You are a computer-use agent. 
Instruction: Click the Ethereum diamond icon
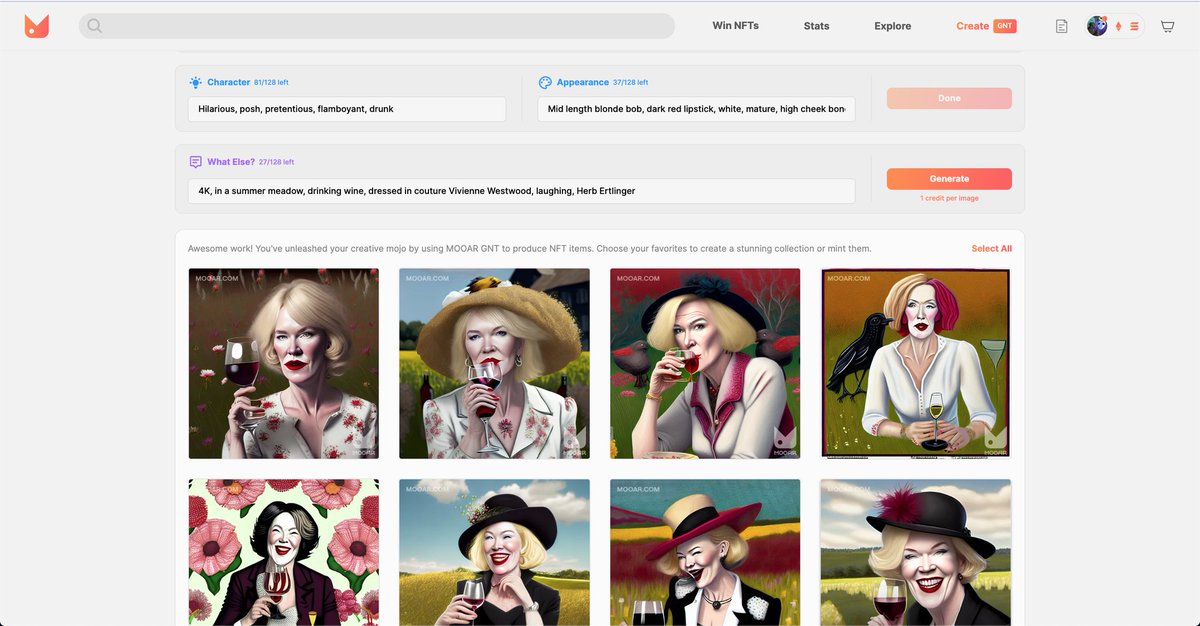click(1119, 27)
